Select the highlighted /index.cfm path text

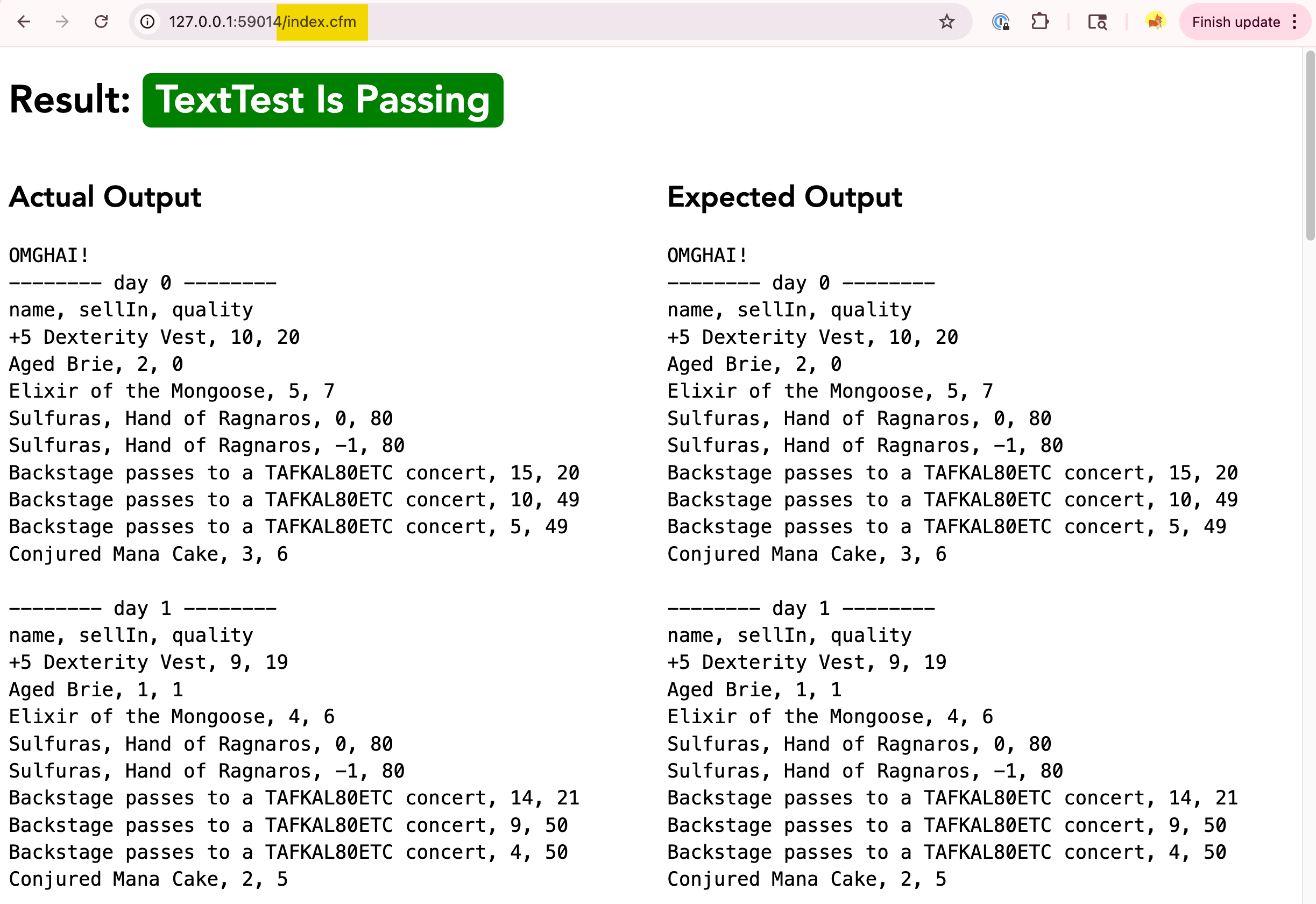click(x=321, y=22)
